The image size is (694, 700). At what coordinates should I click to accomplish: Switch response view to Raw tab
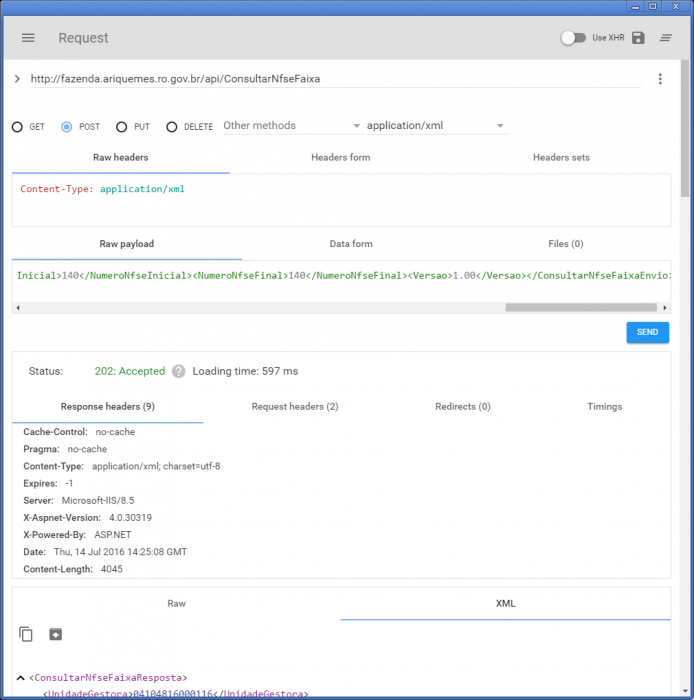[x=176, y=604]
